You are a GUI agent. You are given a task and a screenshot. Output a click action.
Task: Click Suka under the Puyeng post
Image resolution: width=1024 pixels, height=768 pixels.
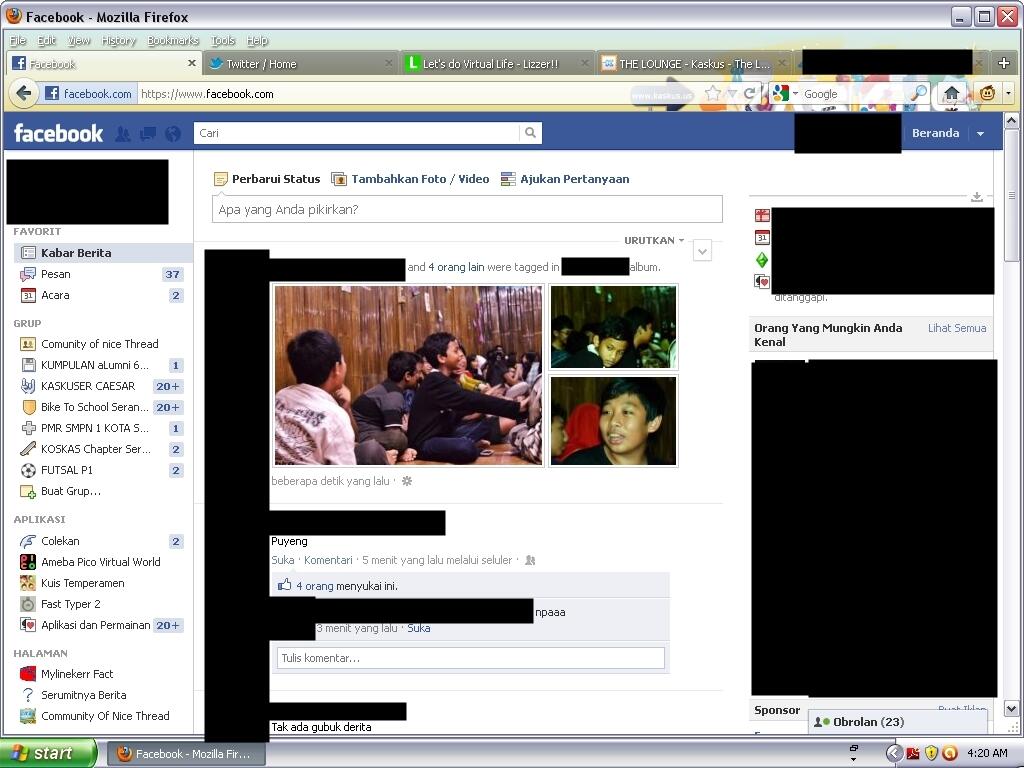(x=283, y=560)
